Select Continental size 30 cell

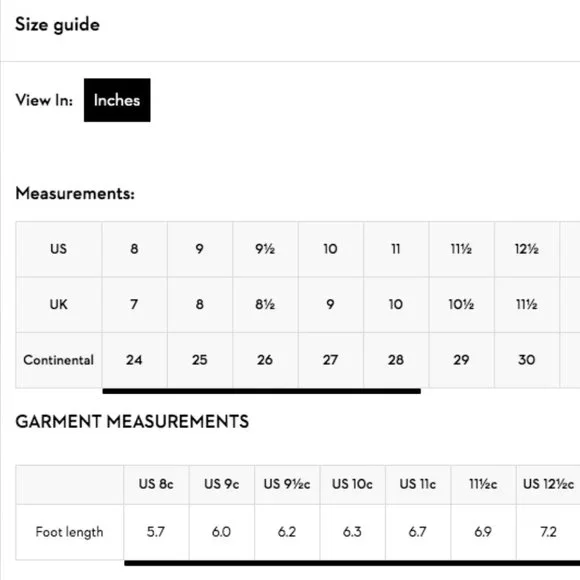click(x=527, y=360)
